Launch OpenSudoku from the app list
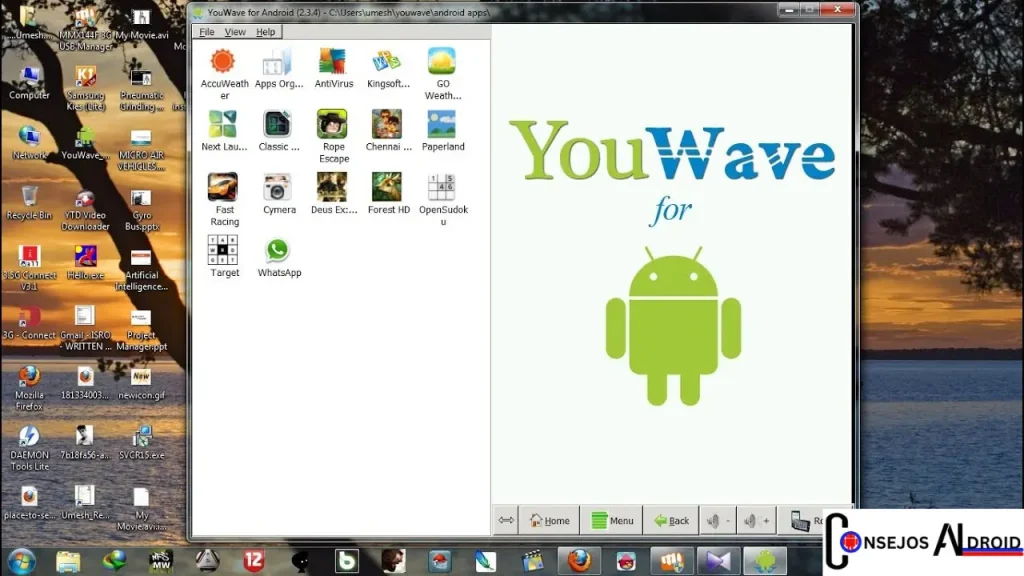The image size is (1024, 576). tap(442, 187)
